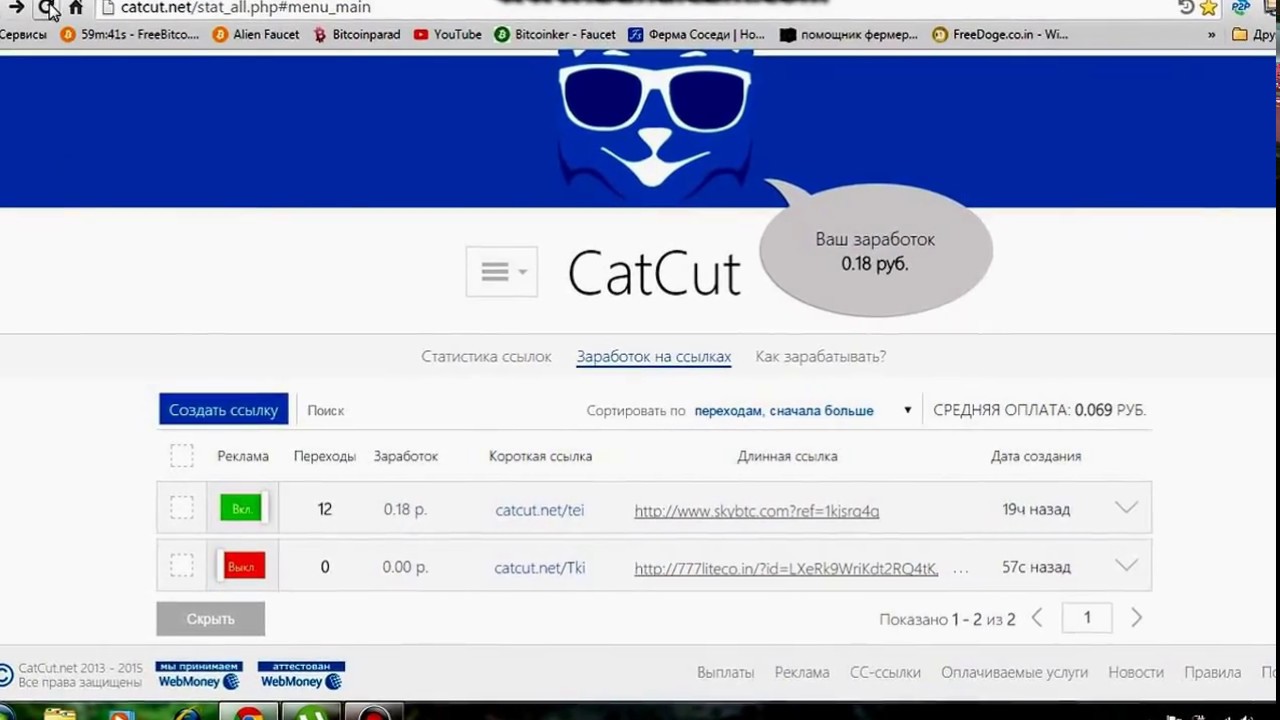Image resolution: width=1280 pixels, height=720 pixels.
Task: Toggle the green Вкл. ad switch
Action: click(x=243, y=509)
